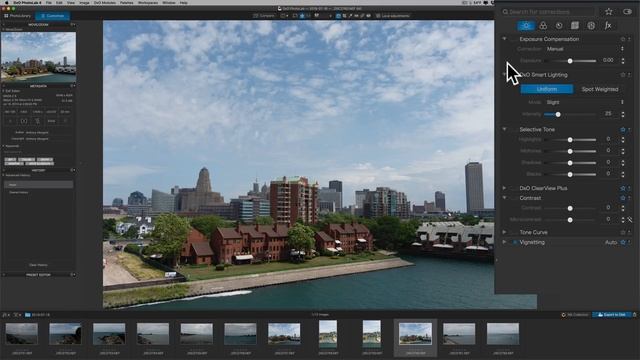640x360 pixels.
Task: Open the Workspaces menu
Action: tap(148, 2)
